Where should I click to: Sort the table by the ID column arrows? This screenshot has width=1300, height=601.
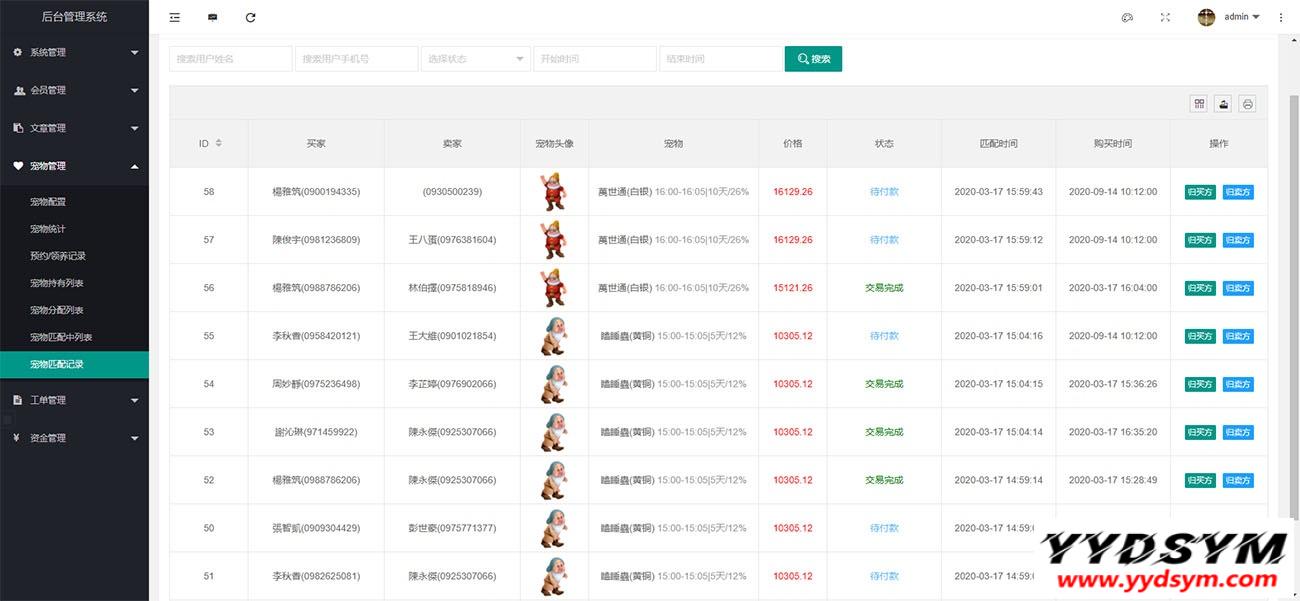pos(218,143)
